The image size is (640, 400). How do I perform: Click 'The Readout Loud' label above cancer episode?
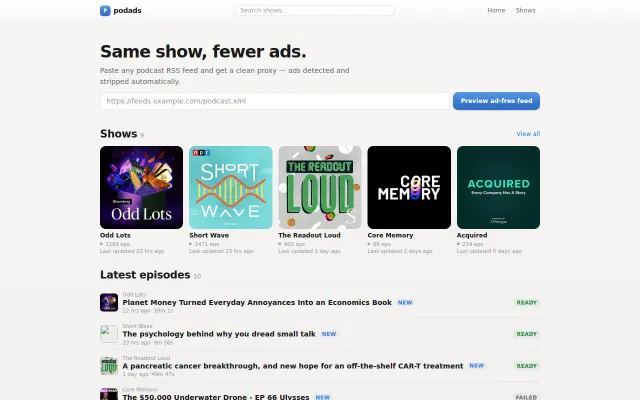coord(146,358)
